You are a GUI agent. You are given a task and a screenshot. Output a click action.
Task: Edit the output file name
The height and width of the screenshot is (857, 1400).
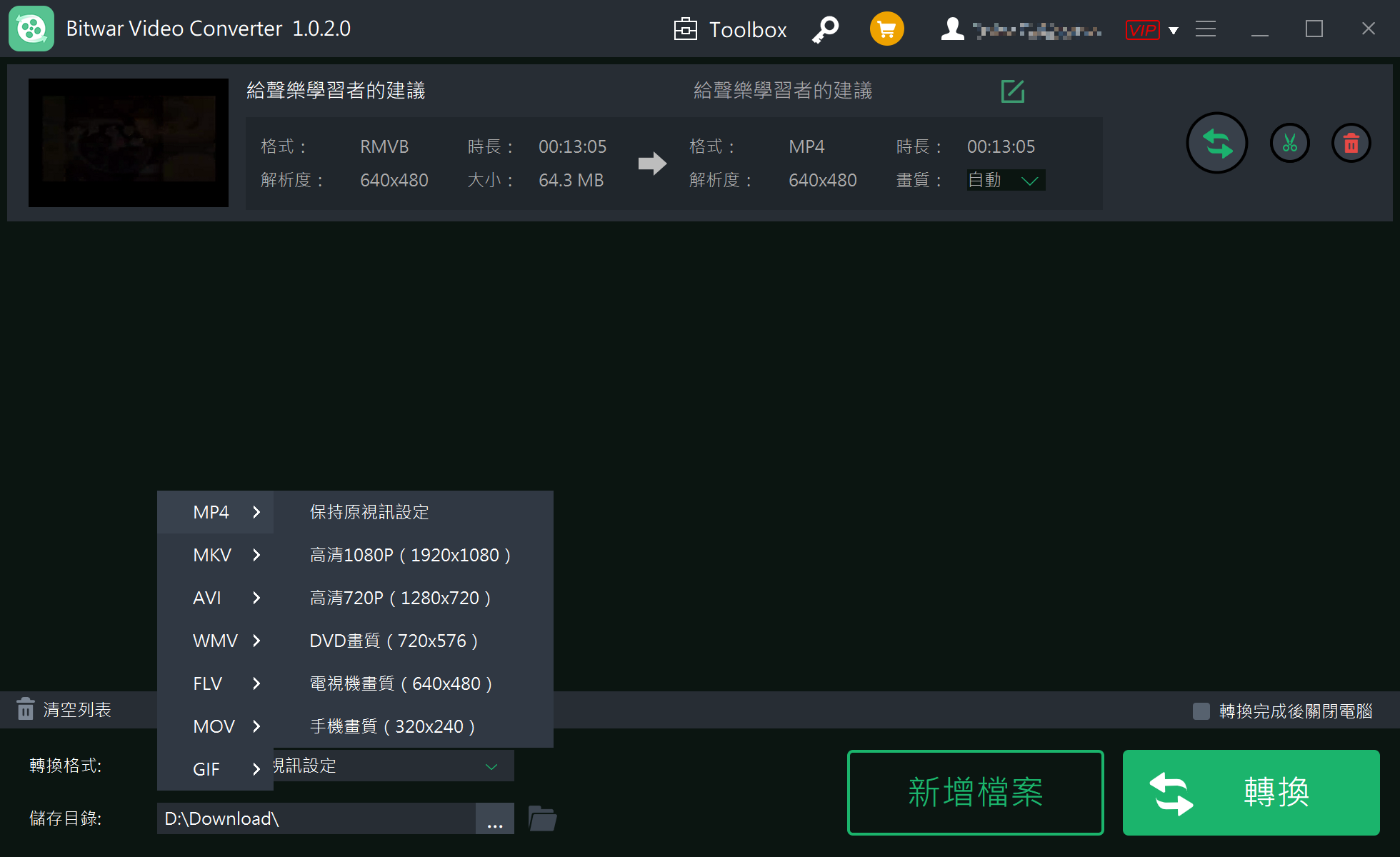(1013, 91)
